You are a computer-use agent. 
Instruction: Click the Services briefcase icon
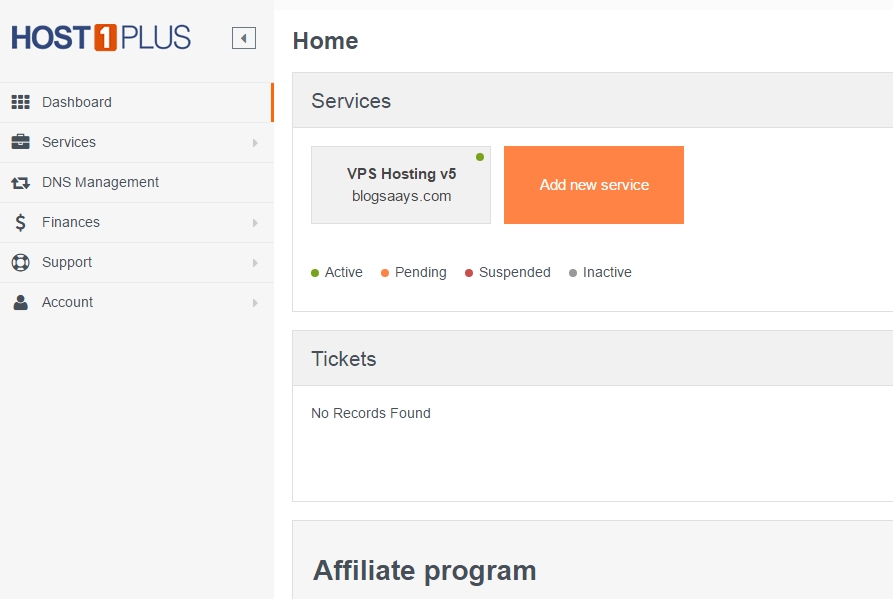coord(21,142)
